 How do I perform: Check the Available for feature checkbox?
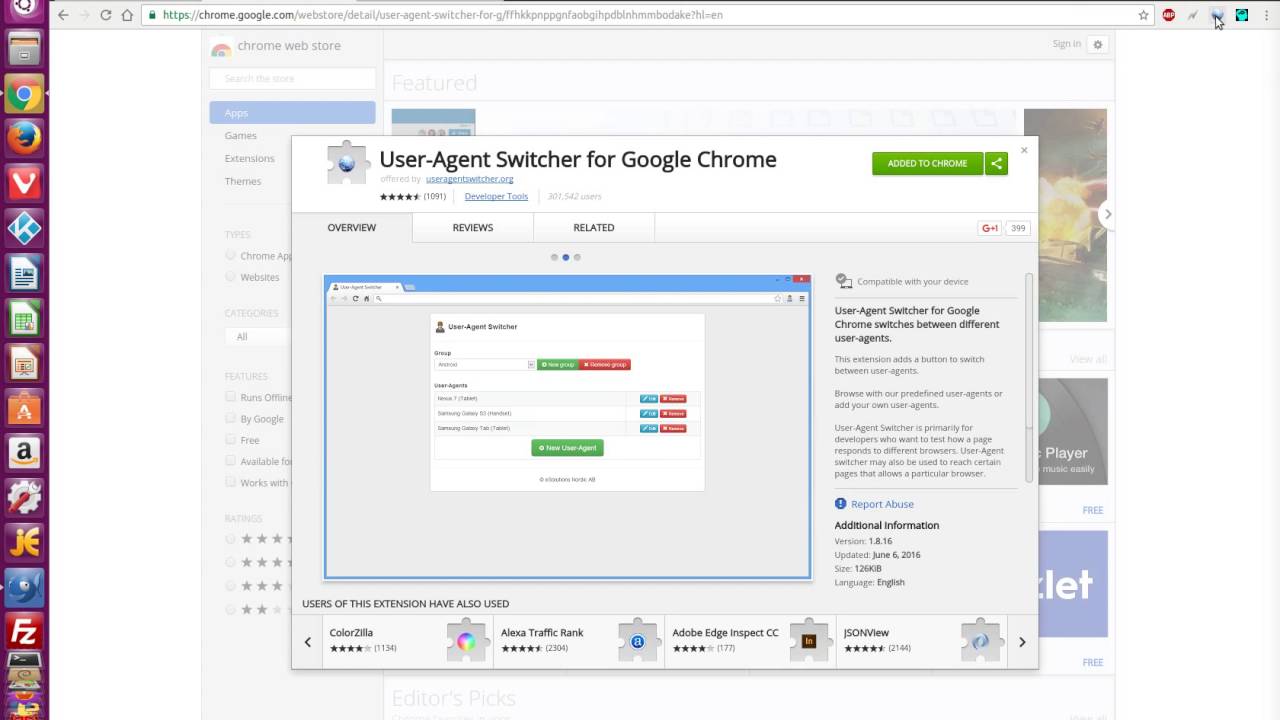(x=230, y=461)
